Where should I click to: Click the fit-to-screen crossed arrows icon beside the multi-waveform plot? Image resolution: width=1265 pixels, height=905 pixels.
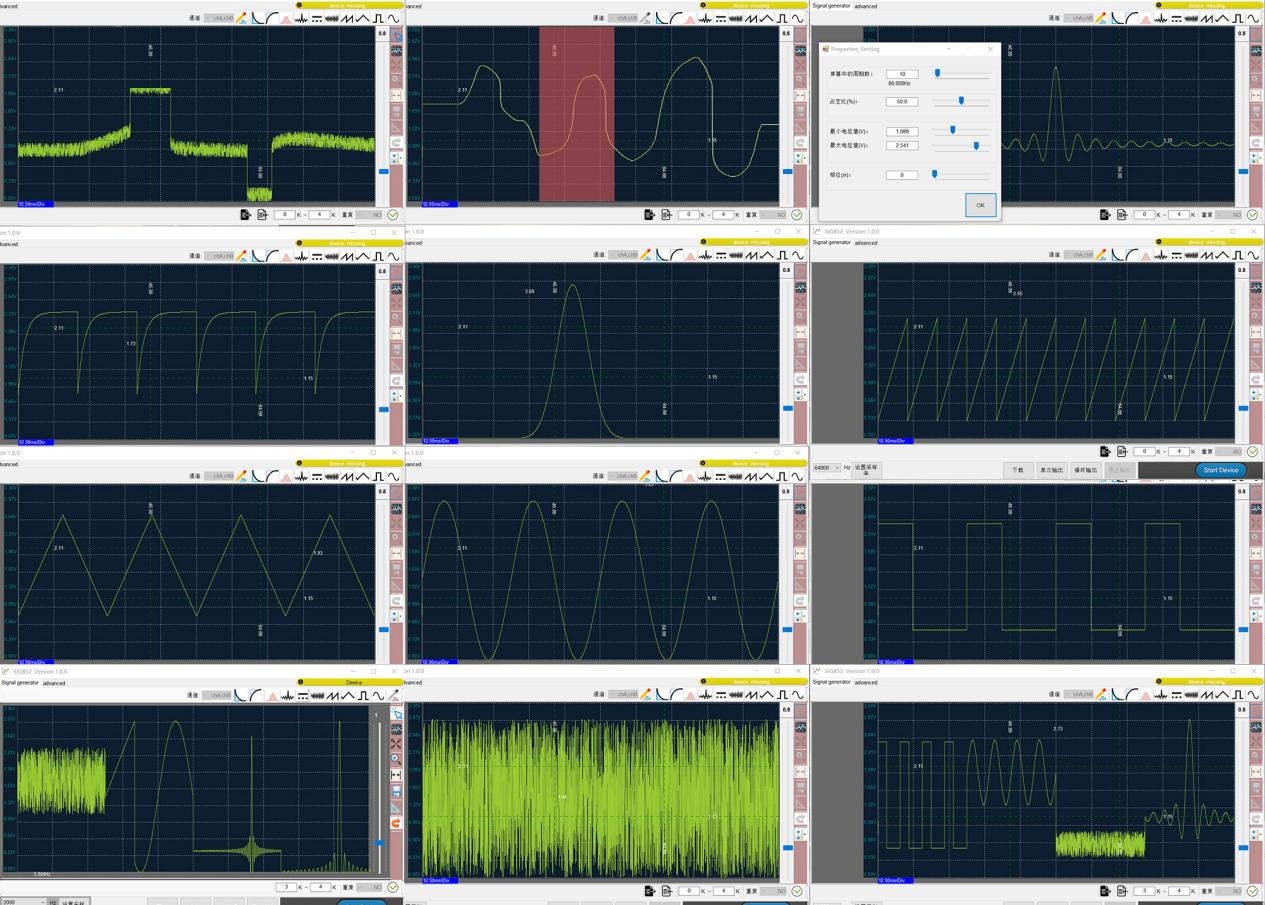click(x=396, y=744)
